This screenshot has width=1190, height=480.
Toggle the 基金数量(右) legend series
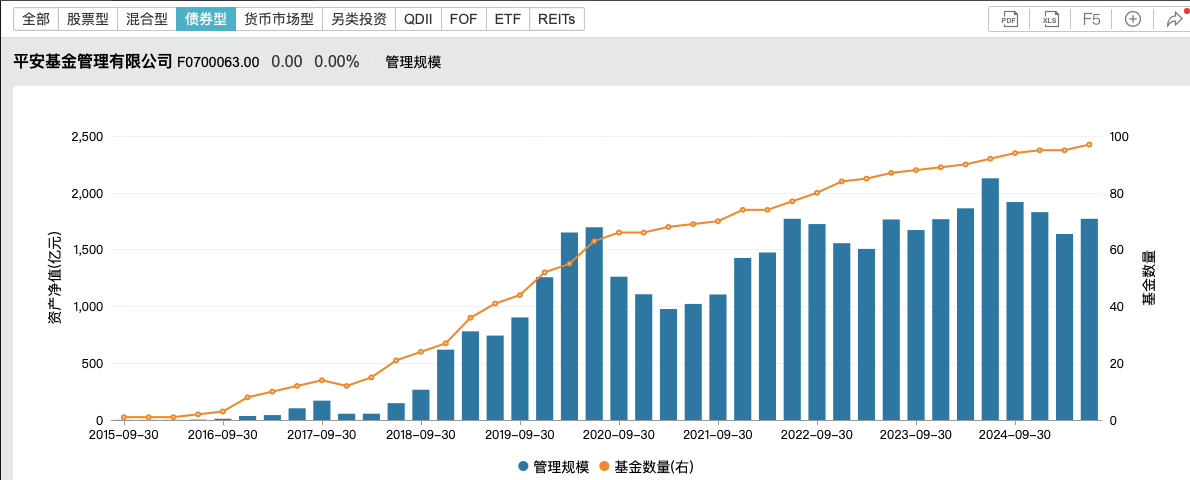[x=646, y=466]
